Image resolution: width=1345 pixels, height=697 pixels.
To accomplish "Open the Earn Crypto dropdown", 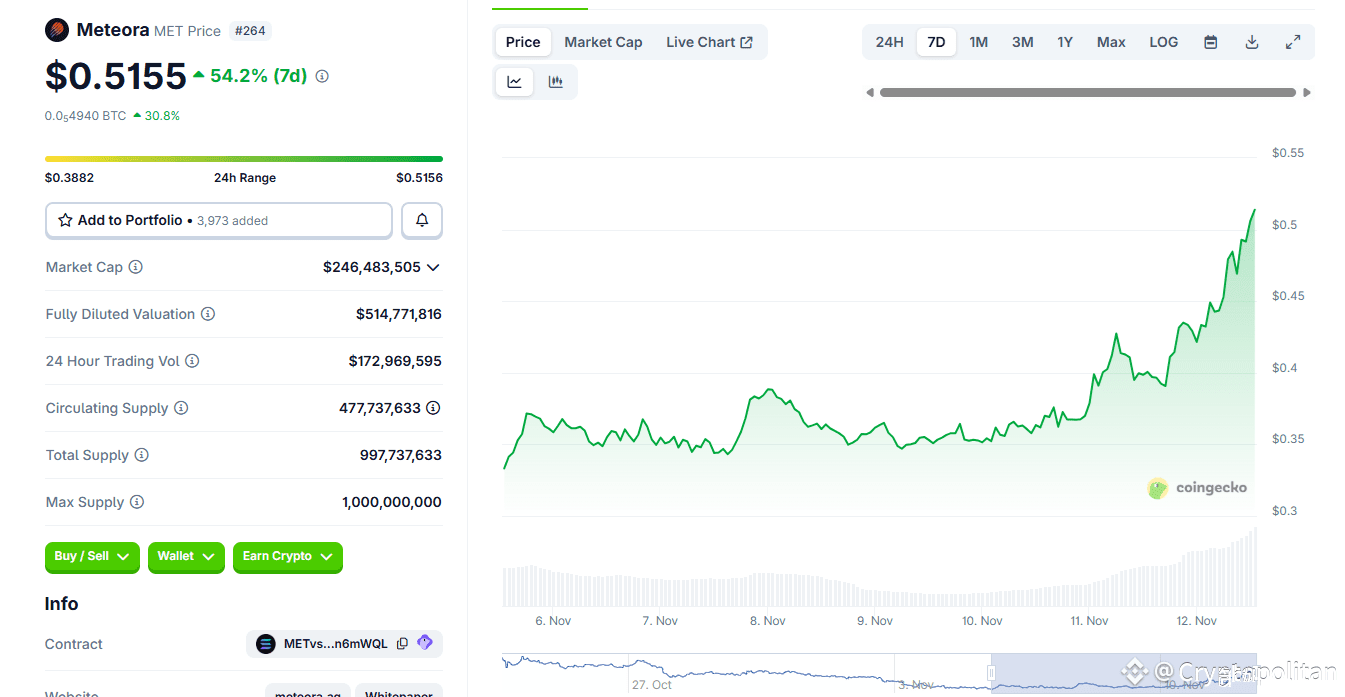I will (288, 557).
